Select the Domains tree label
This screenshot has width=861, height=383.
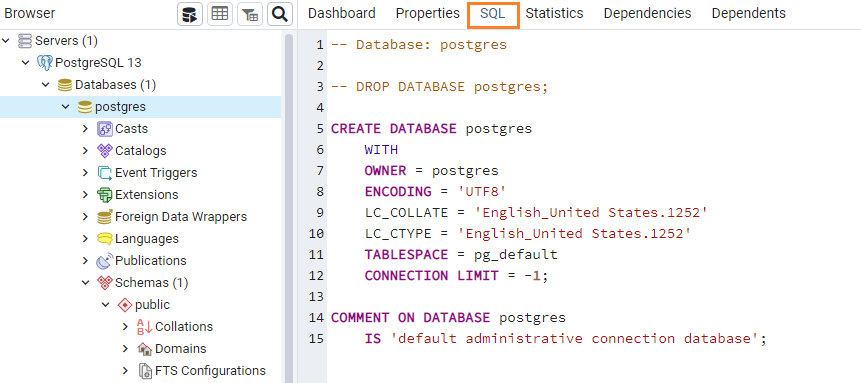click(181, 348)
